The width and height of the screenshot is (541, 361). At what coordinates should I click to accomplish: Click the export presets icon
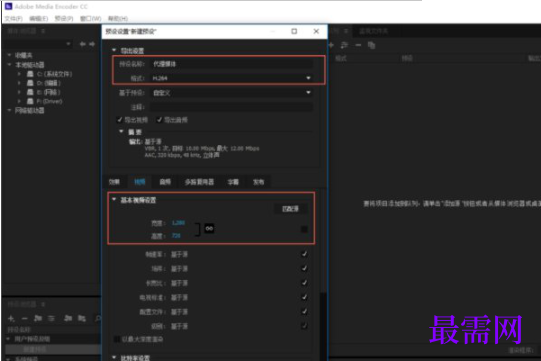click(x=82, y=318)
